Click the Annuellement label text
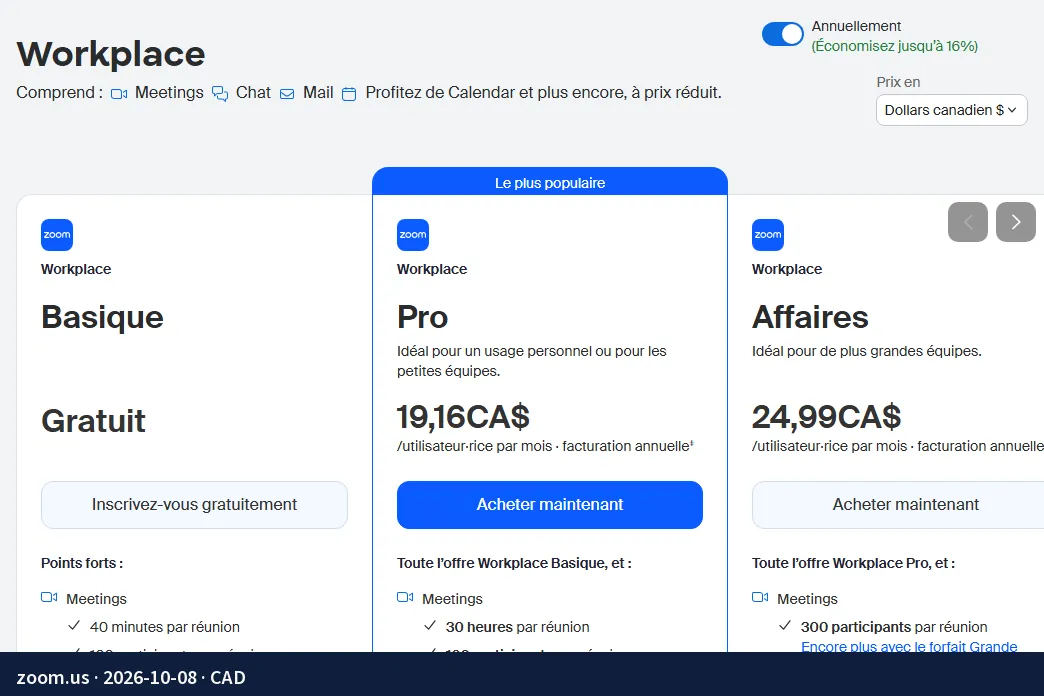The image size is (1044, 696). [856, 26]
